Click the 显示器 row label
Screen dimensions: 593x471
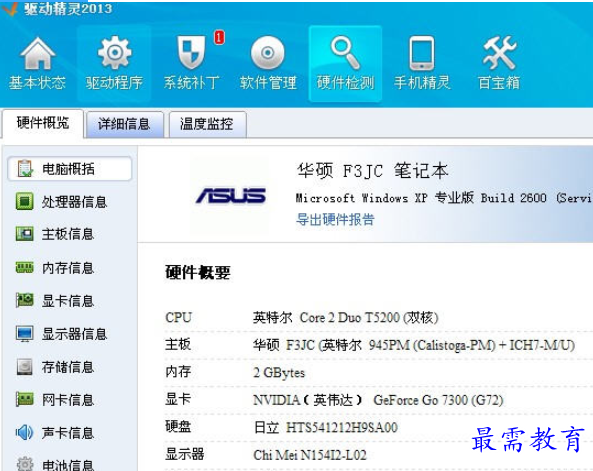point(185,454)
